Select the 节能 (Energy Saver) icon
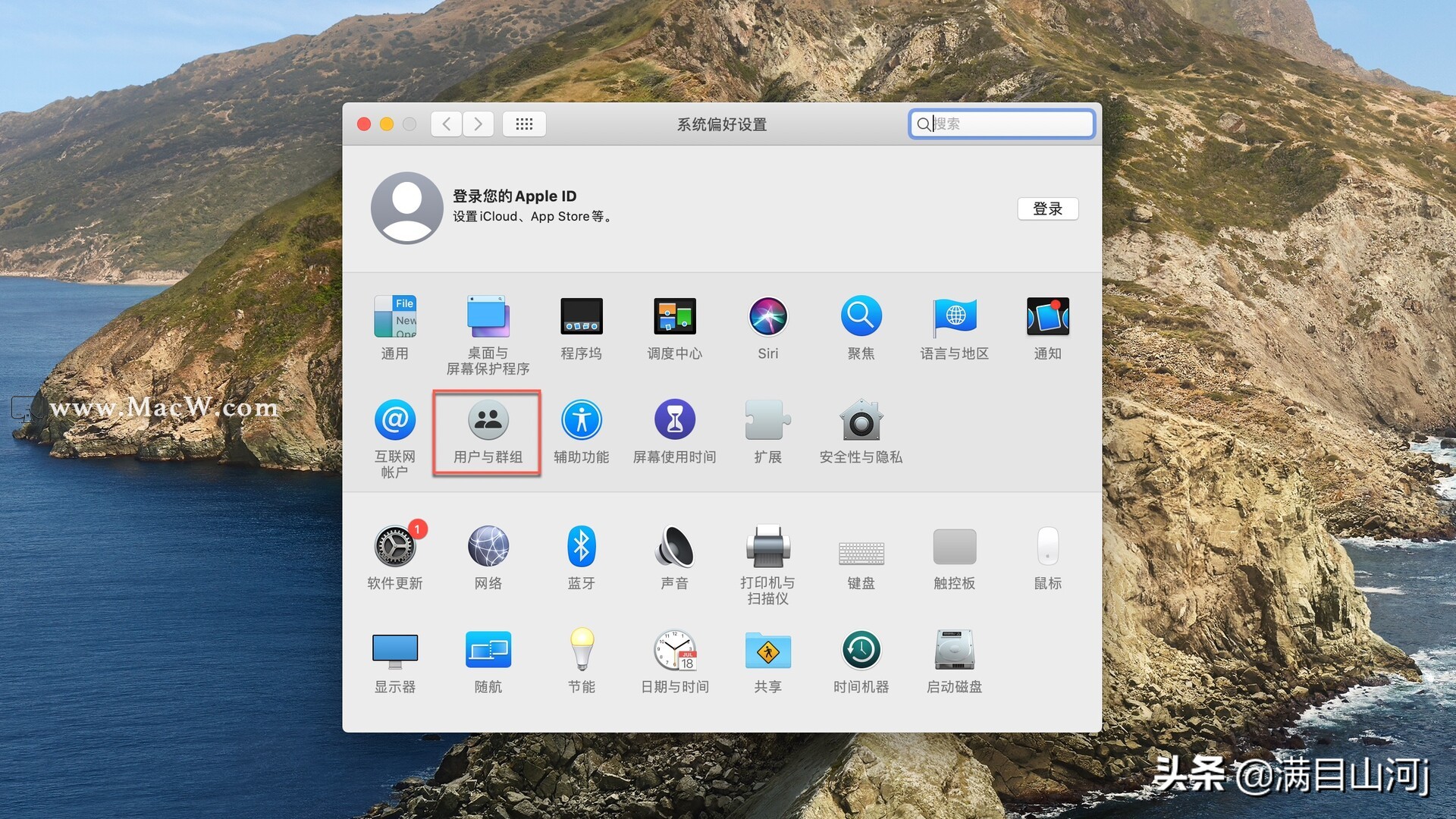 (581, 650)
